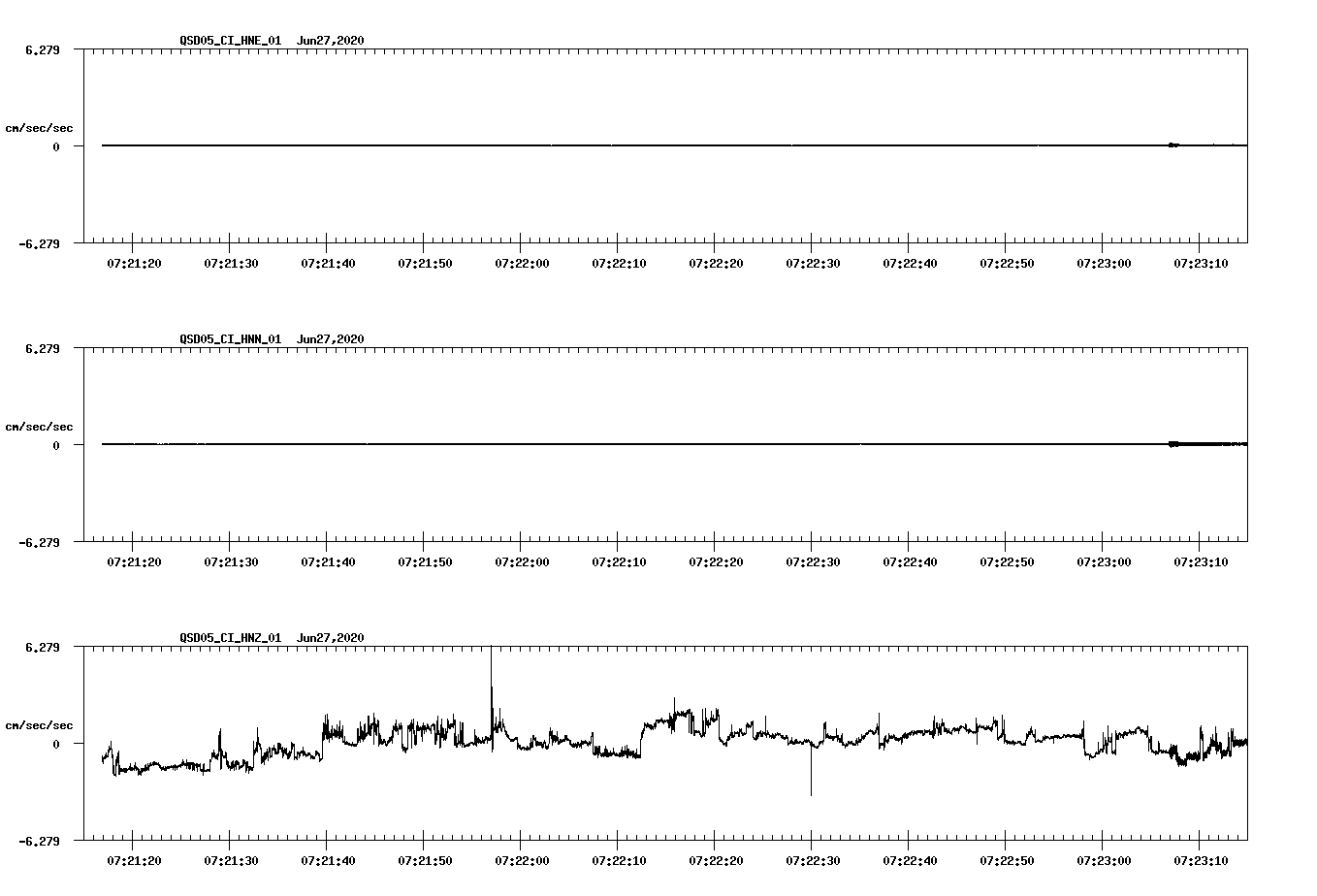Select the Jun27,2020 date above HNN plot

[x=331, y=339]
